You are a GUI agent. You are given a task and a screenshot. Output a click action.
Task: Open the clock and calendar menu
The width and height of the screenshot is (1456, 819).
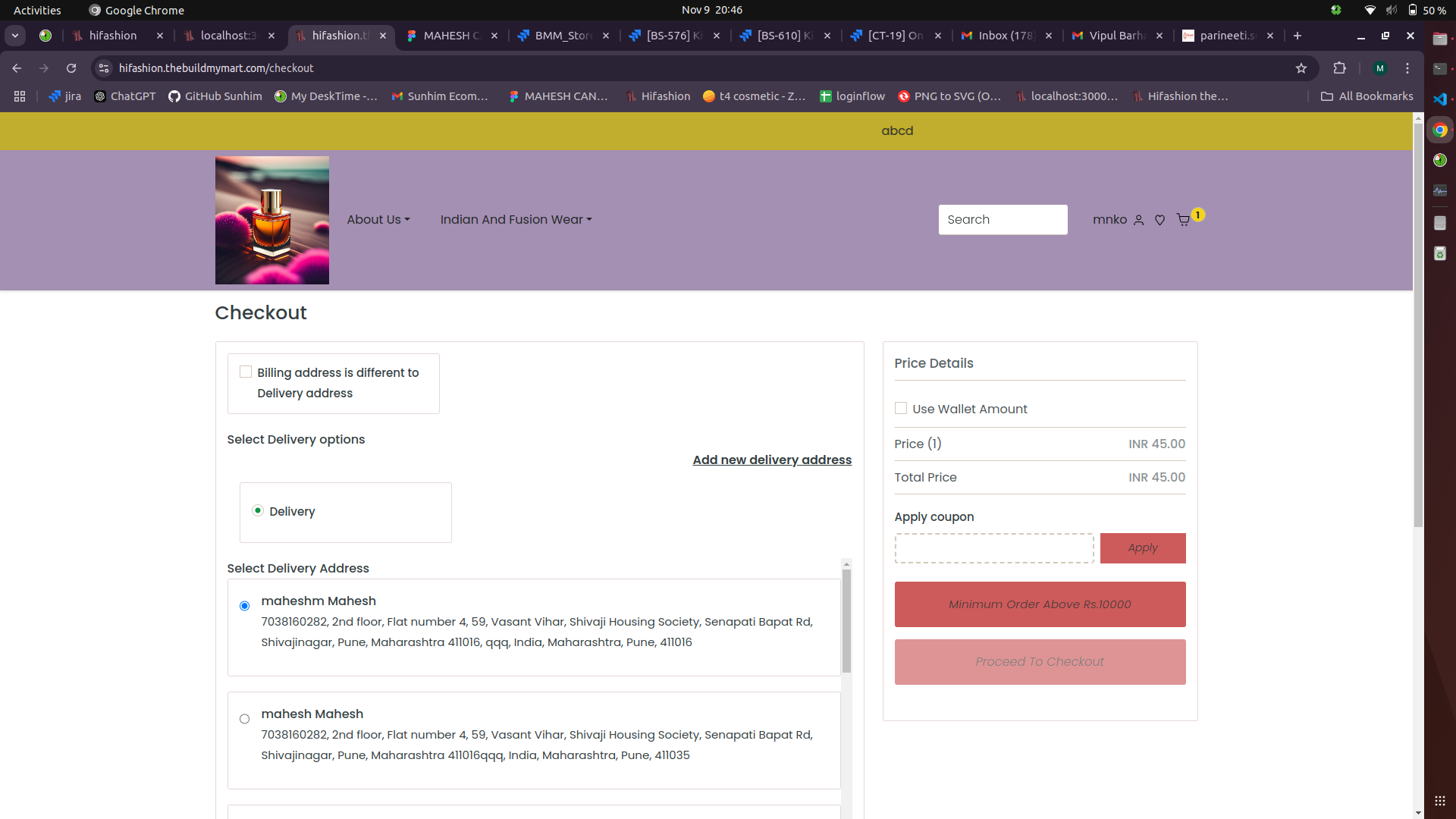[711, 10]
